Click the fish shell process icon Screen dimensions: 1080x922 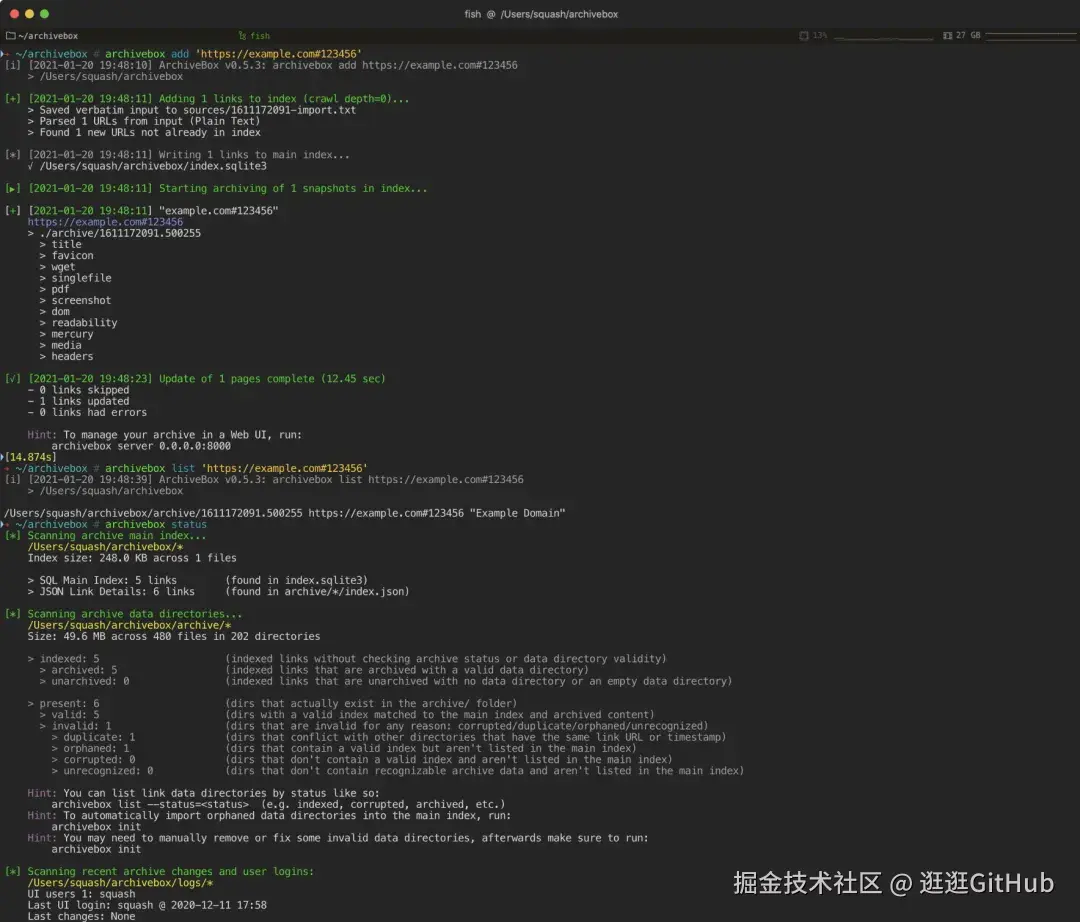(x=242, y=36)
